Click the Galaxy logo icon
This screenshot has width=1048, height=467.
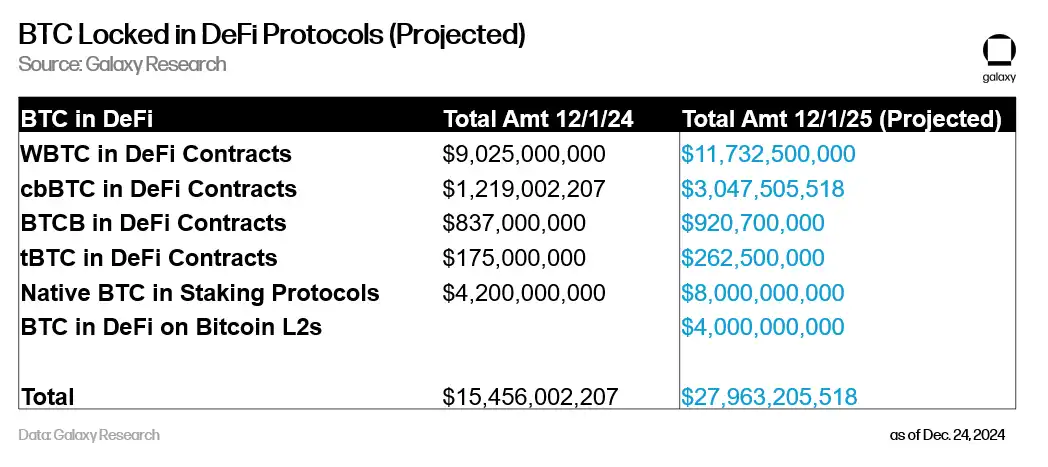click(1000, 51)
